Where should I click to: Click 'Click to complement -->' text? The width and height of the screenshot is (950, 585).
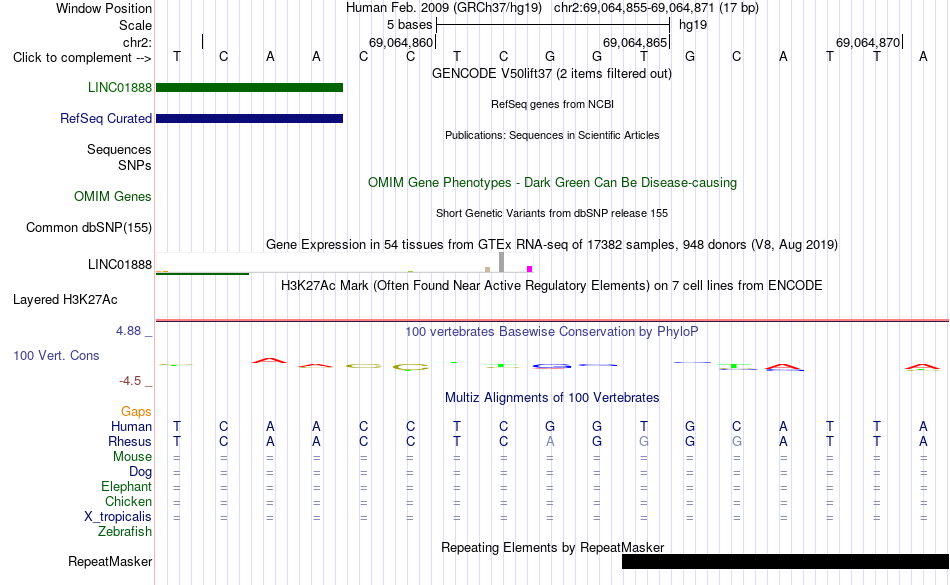pos(82,58)
